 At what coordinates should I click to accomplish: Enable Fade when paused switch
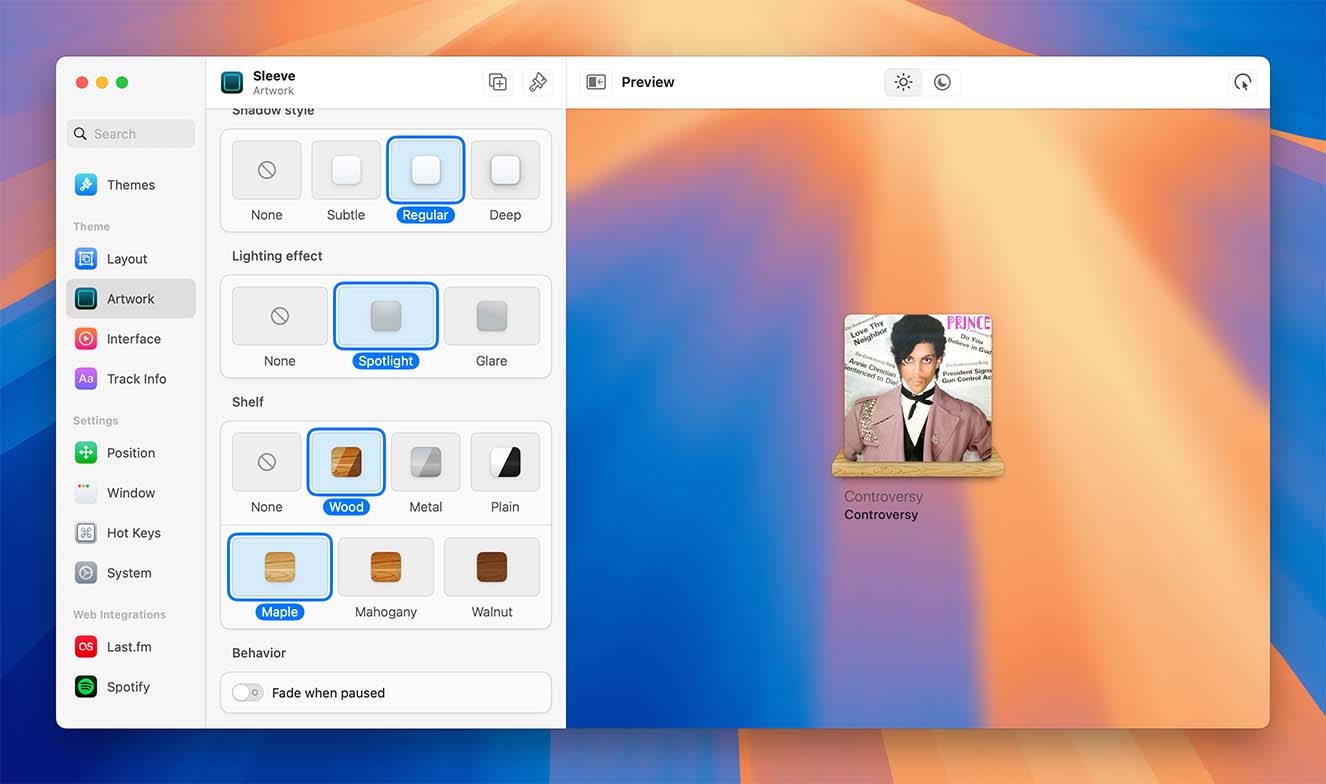[x=247, y=693]
